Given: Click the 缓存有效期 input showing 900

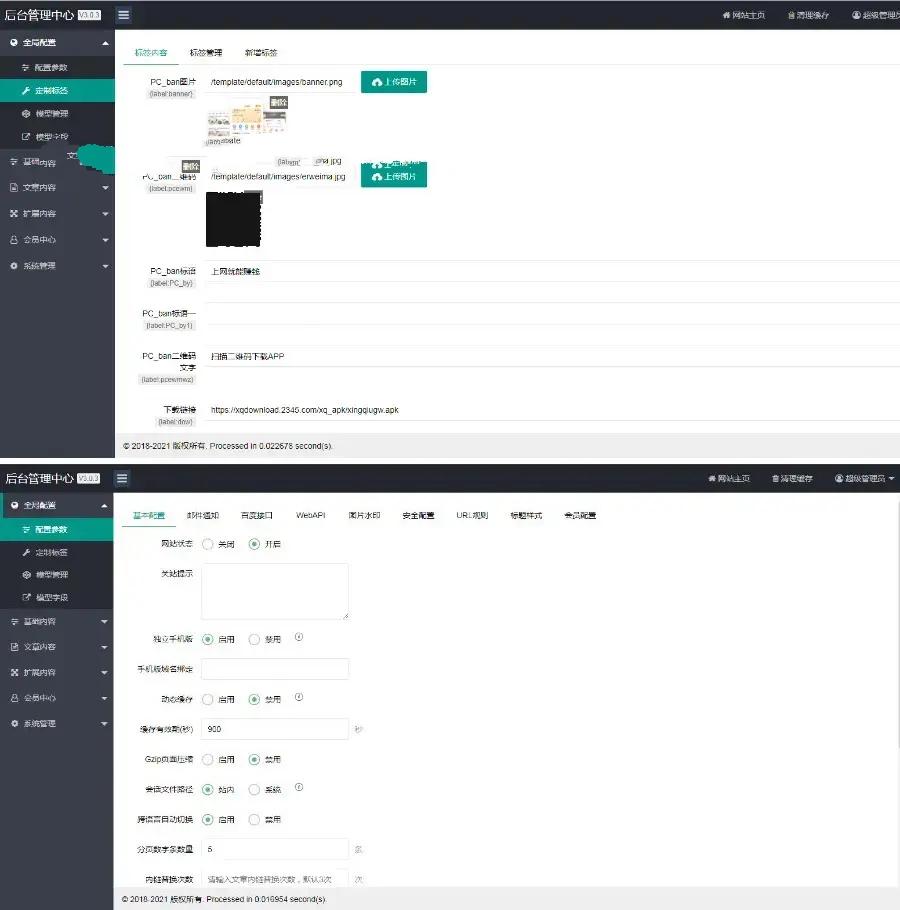Looking at the screenshot, I should (x=275, y=729).
